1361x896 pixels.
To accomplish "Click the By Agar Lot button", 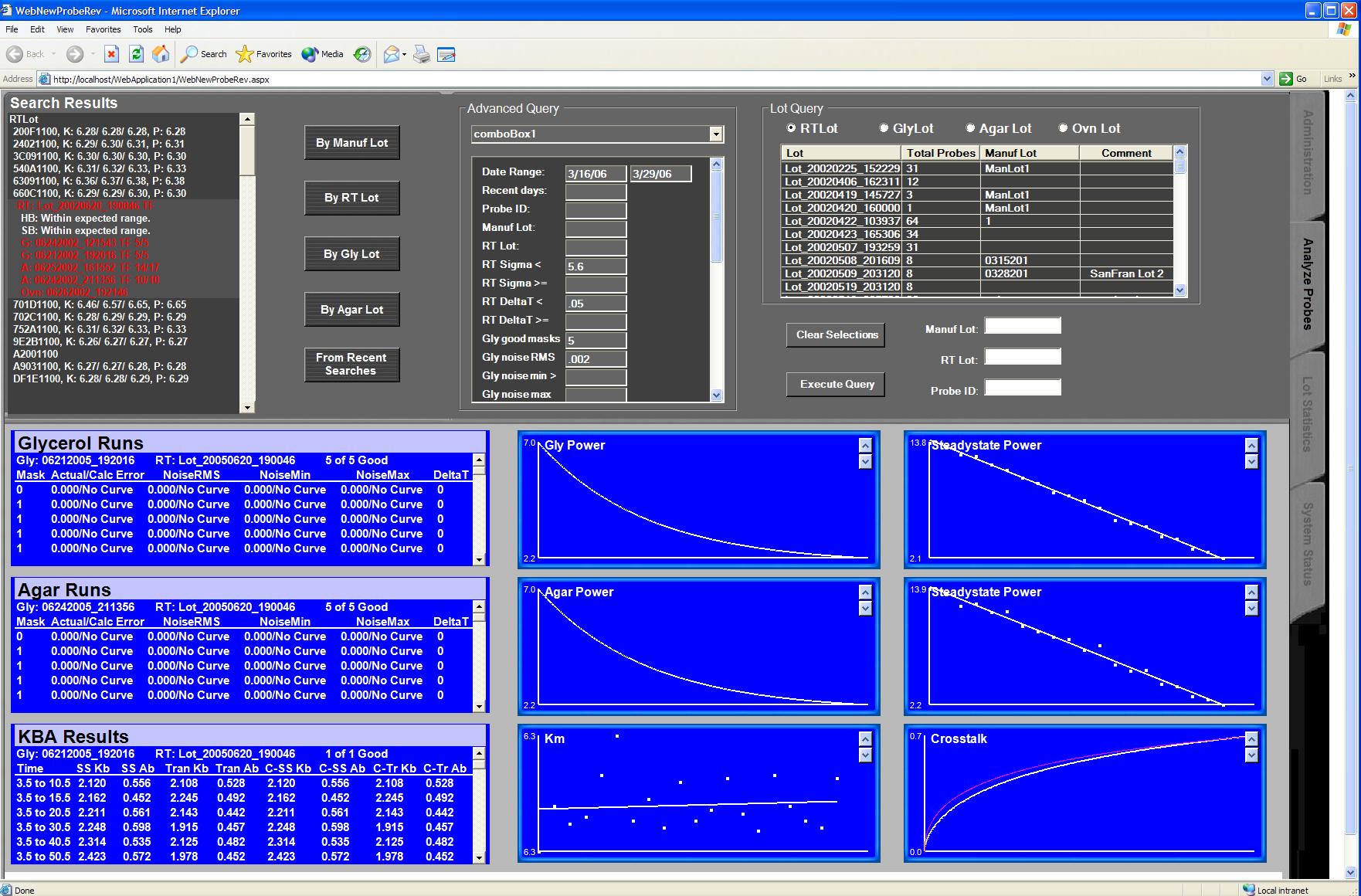I will [352, 310].
